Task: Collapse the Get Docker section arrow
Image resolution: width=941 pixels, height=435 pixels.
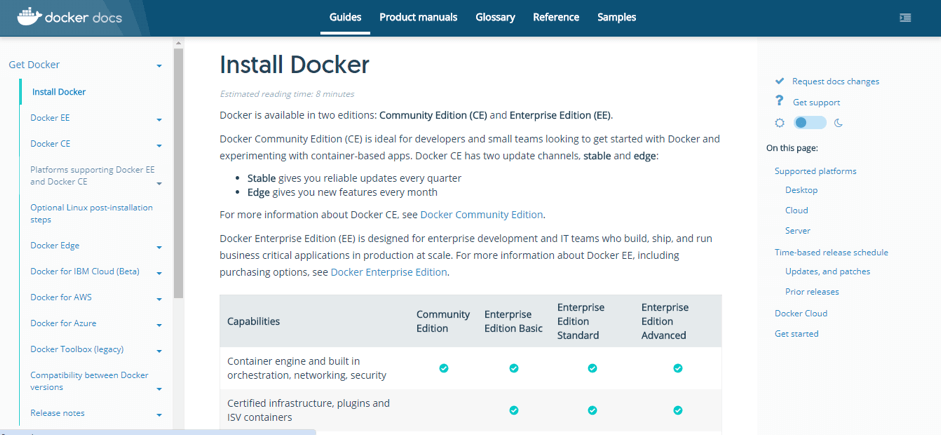Action: (x=159, y=65)
